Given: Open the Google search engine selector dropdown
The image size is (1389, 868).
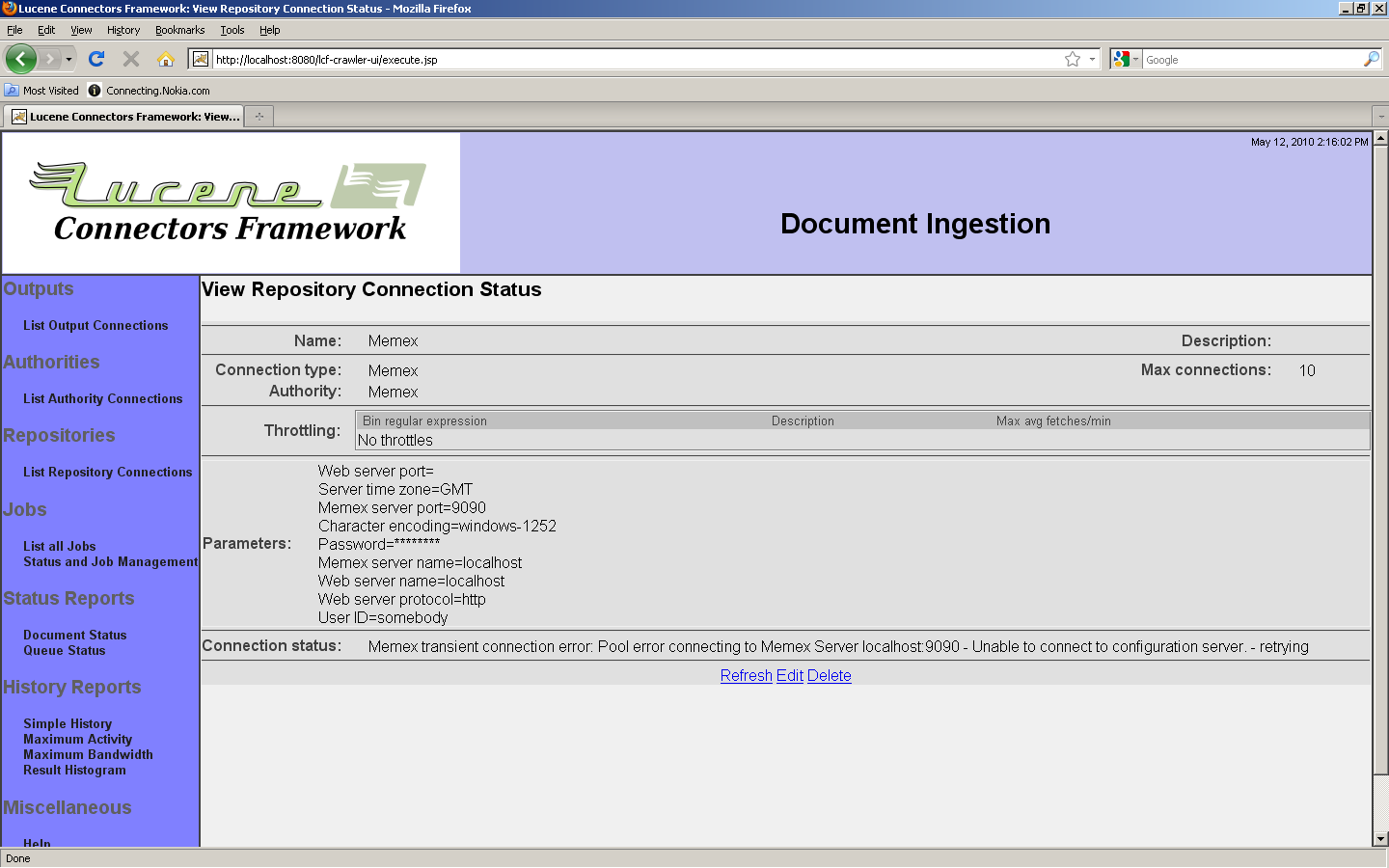Looking at the screenshot, I should [x=1125, y=59].
